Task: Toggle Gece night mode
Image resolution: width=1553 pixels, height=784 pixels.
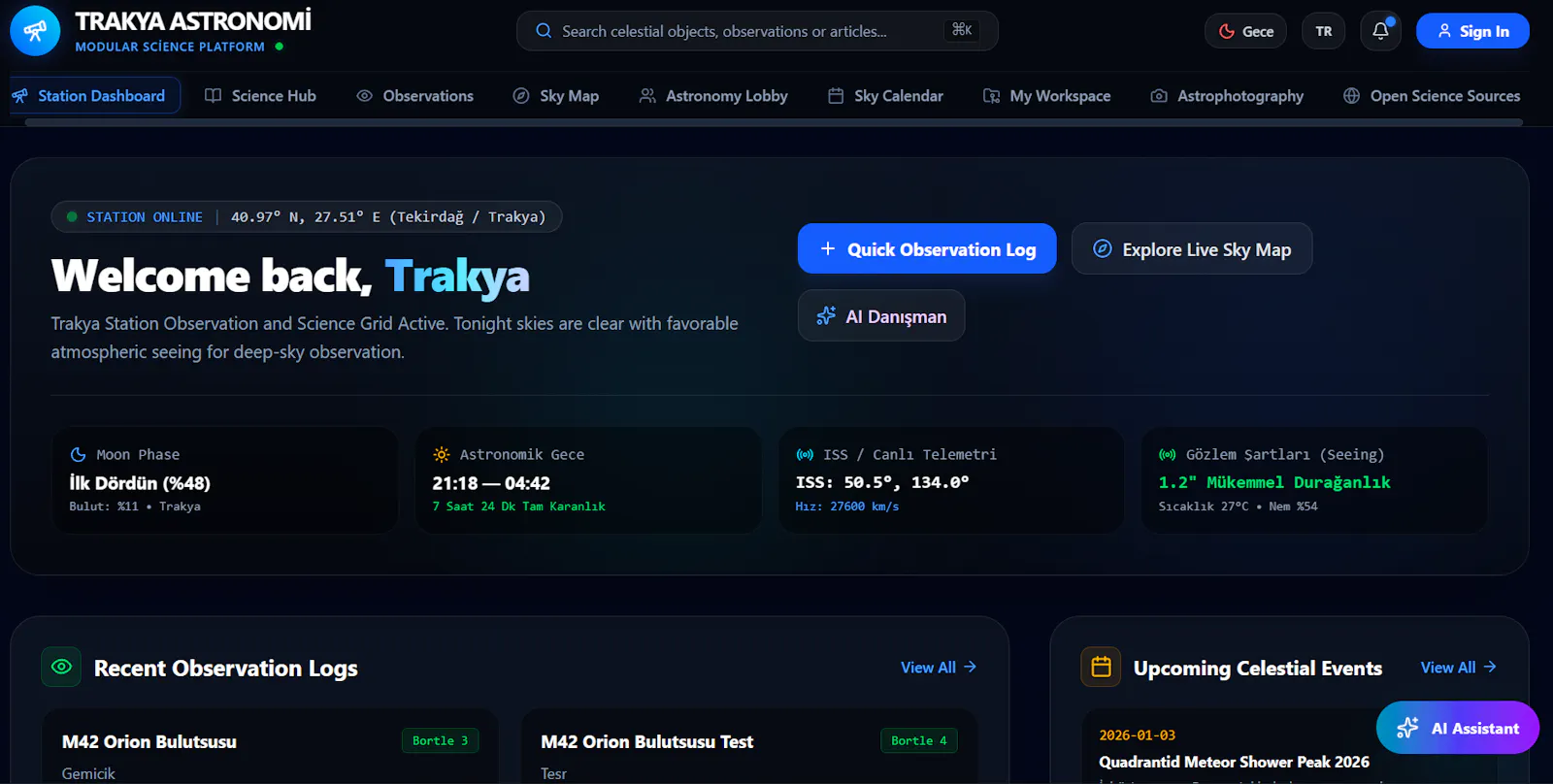Action: pos(1245,31)
